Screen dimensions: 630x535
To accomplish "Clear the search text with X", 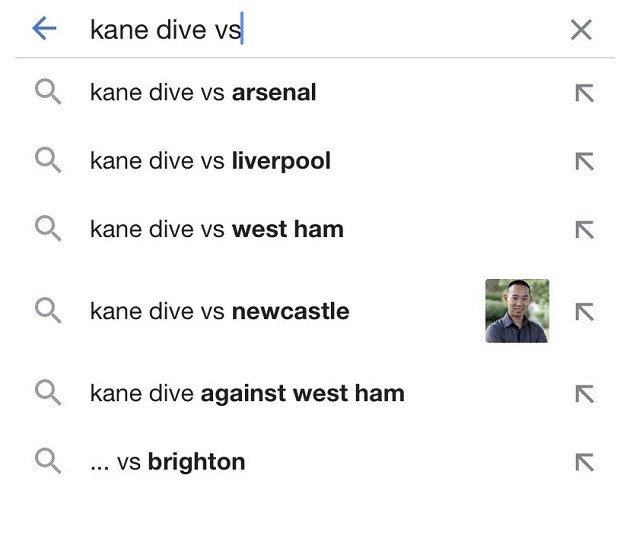I will [581, 30].
